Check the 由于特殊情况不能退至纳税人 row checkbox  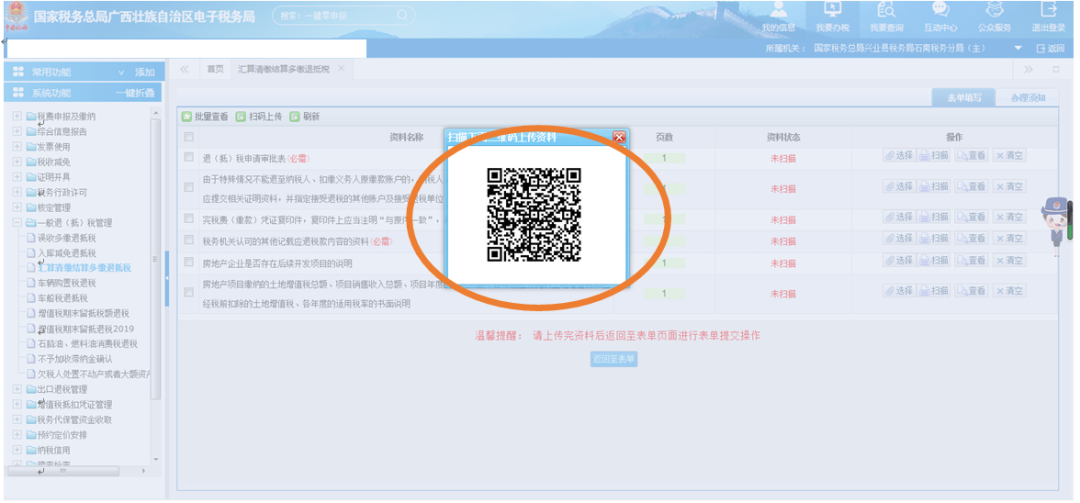pyautogui.click(x=189, y=187)
